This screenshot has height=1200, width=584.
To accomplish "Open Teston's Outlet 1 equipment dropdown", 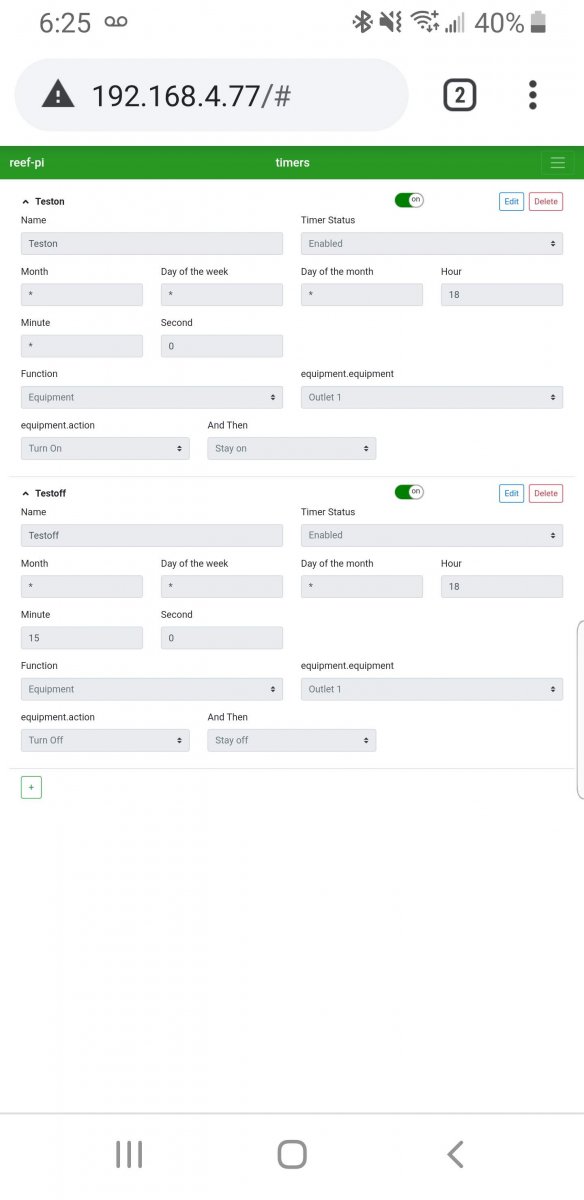I will [x=432, y=397].
